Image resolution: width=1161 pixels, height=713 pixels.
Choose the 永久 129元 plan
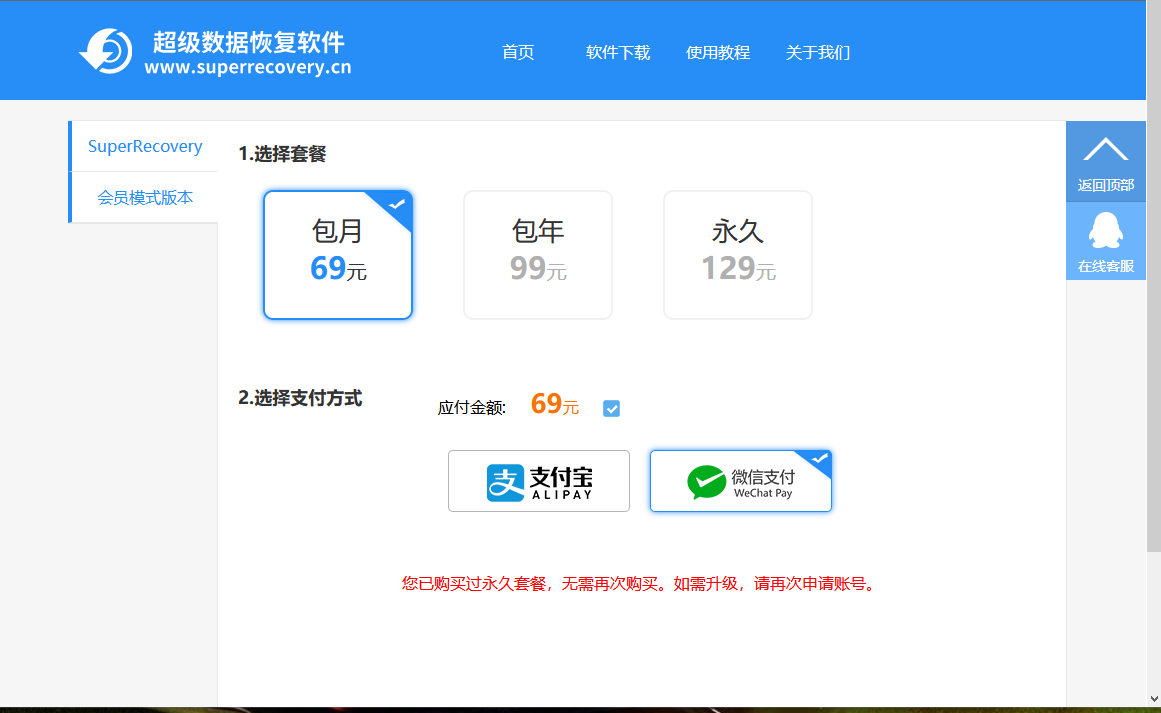pyautogui.click(x=737, y=255)
